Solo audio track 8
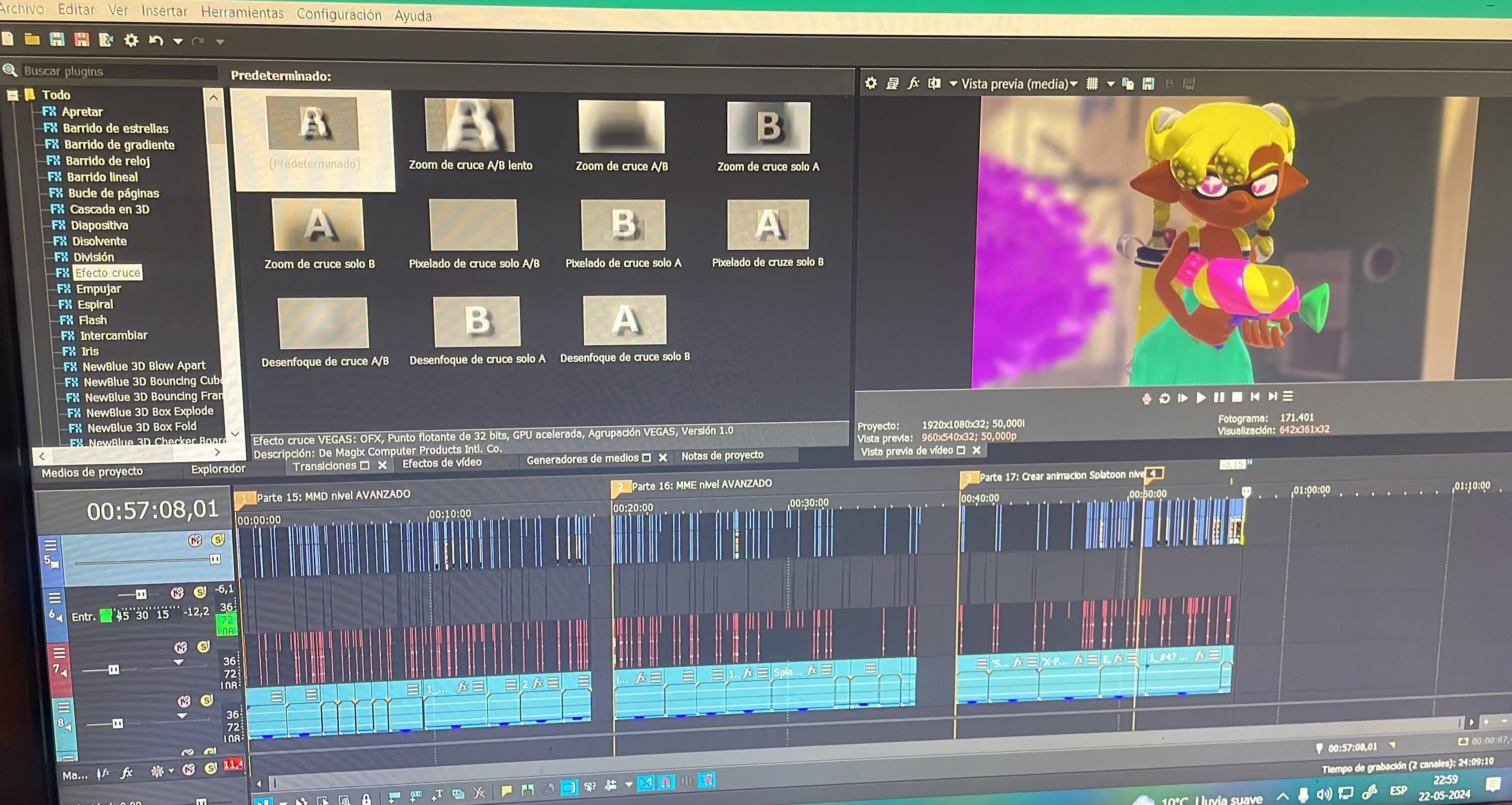 pyautogui.click(x=207, y=700)
